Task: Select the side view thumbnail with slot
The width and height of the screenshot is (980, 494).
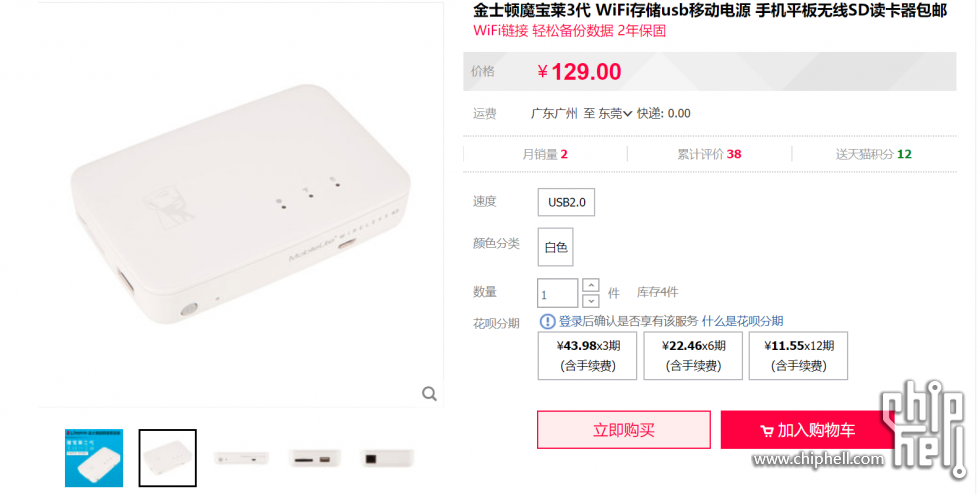Action: pyautogui.click(x=241, y=458)
